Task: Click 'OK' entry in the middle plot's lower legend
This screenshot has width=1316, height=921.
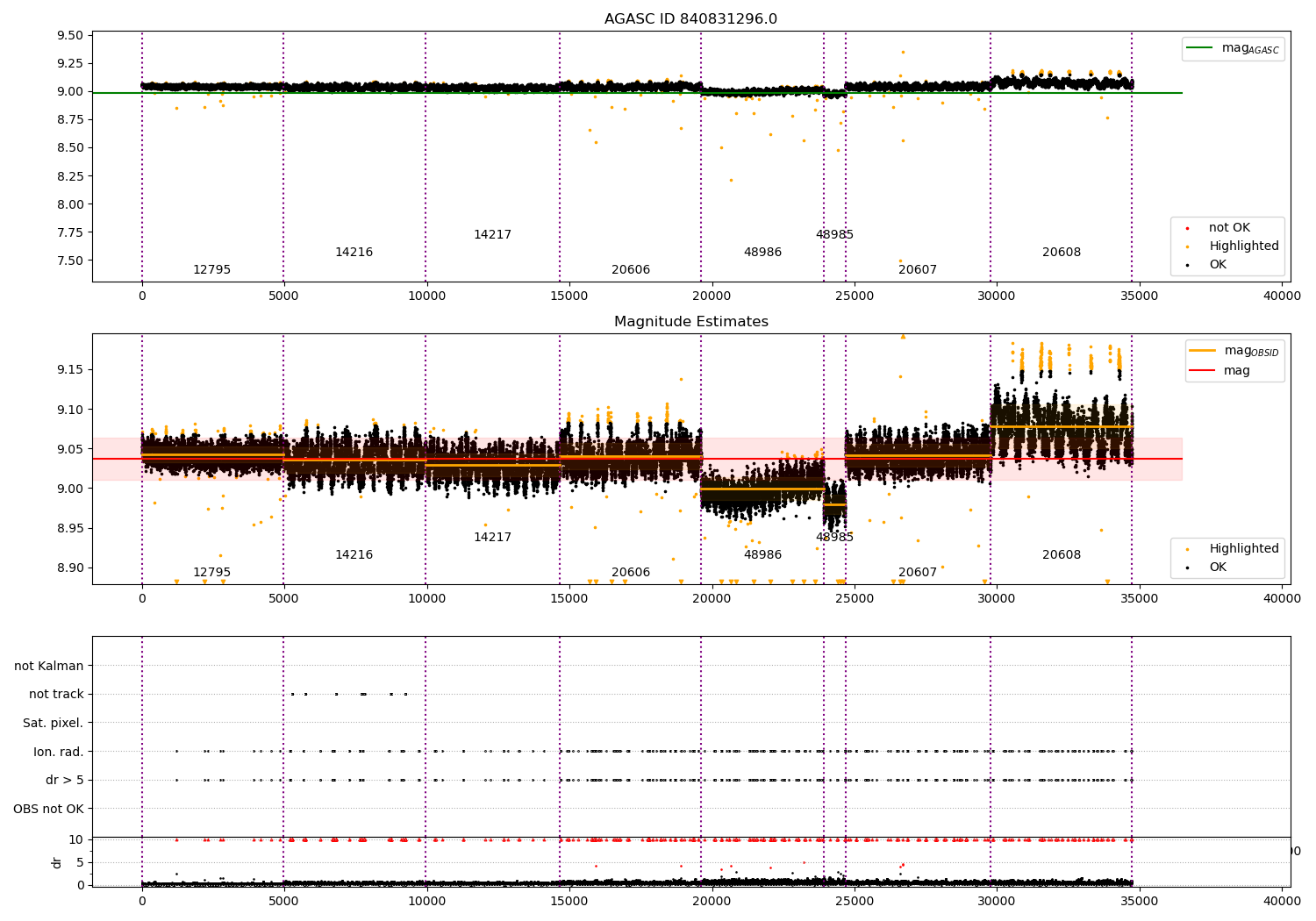Action: point(1218,568)
